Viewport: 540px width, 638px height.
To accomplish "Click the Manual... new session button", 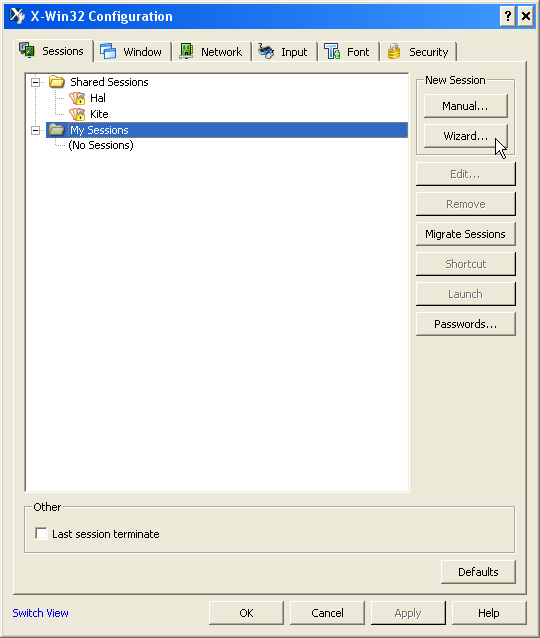I will (466, 106).
